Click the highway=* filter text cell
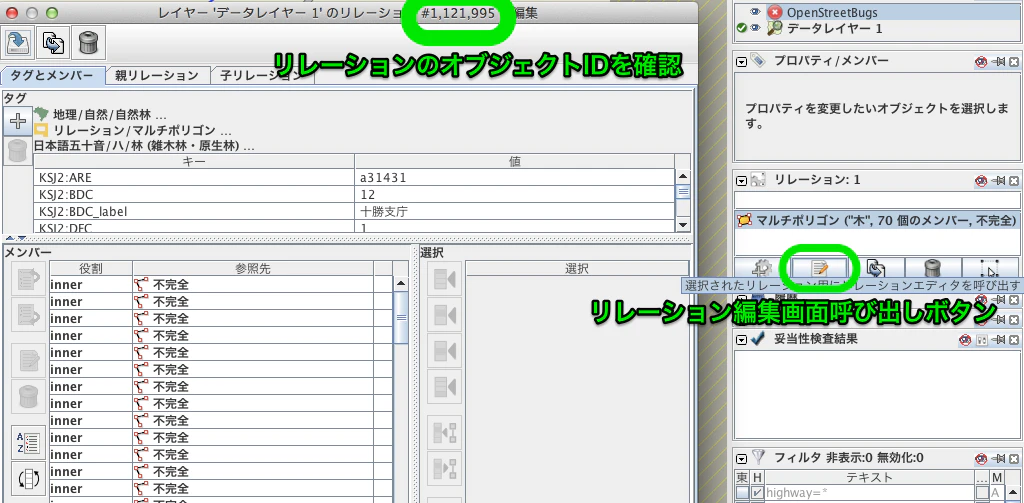 pyautogui.click(x=869, y=492)
